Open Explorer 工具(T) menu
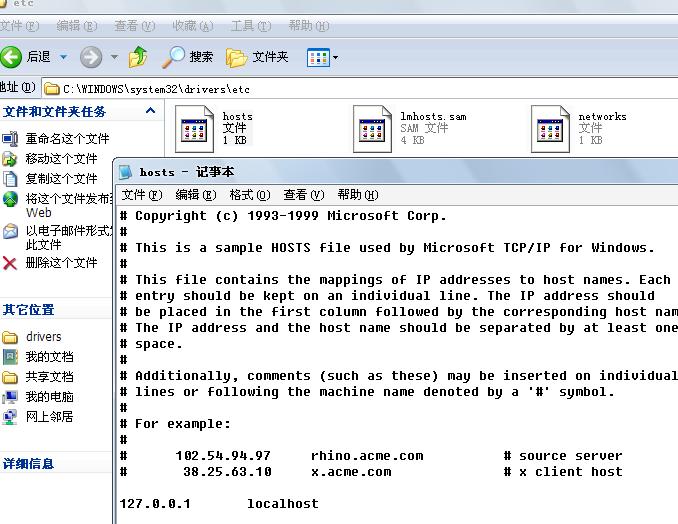This screenshot has height=524, width=678. [251, 26]
